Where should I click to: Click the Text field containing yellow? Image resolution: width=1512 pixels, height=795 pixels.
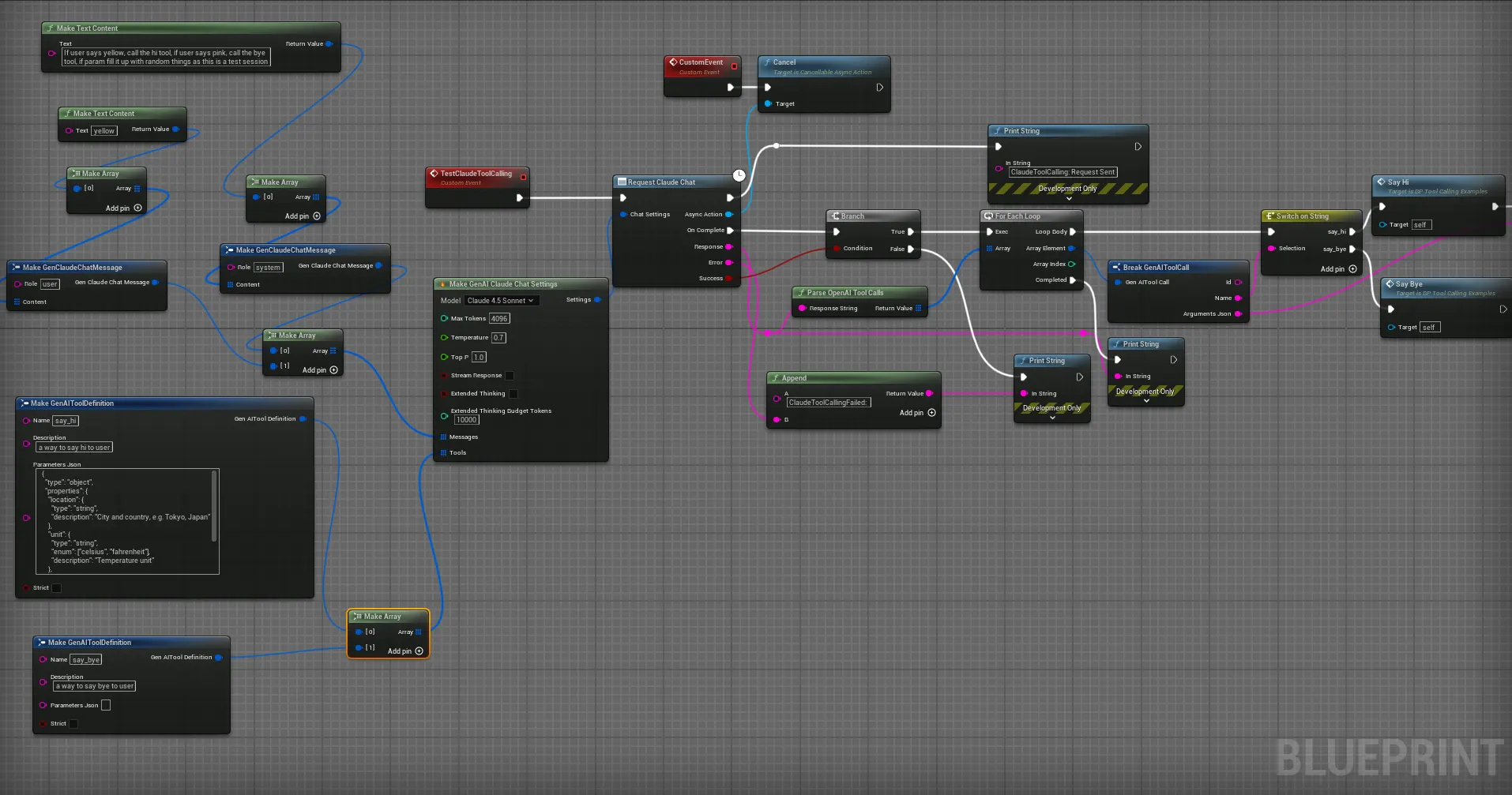coord(104,130)
